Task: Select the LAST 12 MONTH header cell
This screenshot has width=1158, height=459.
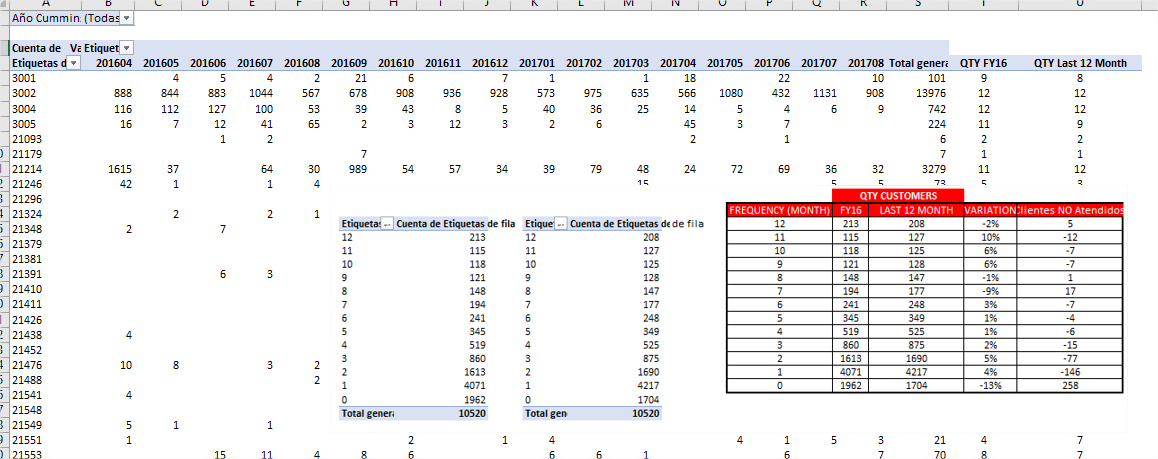Action: click(x=917, y=210)
